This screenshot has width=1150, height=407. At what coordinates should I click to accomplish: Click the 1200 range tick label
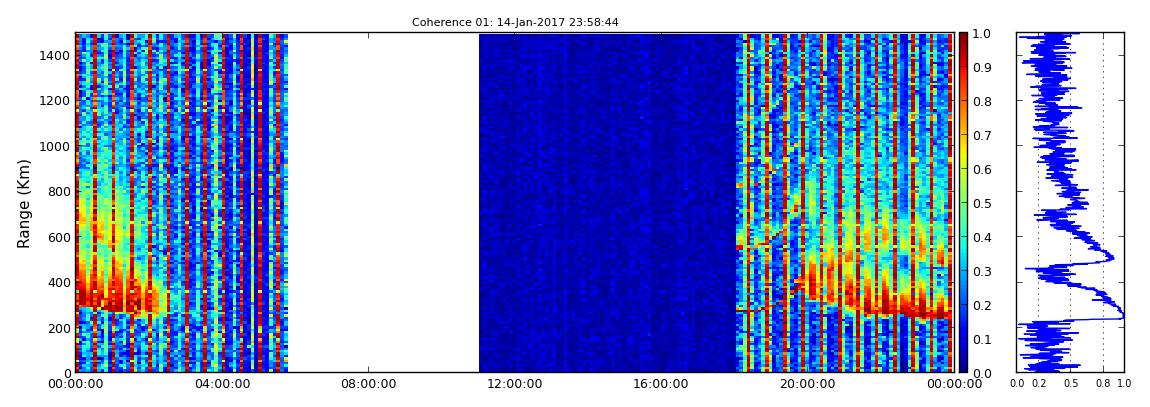(56, 100)
